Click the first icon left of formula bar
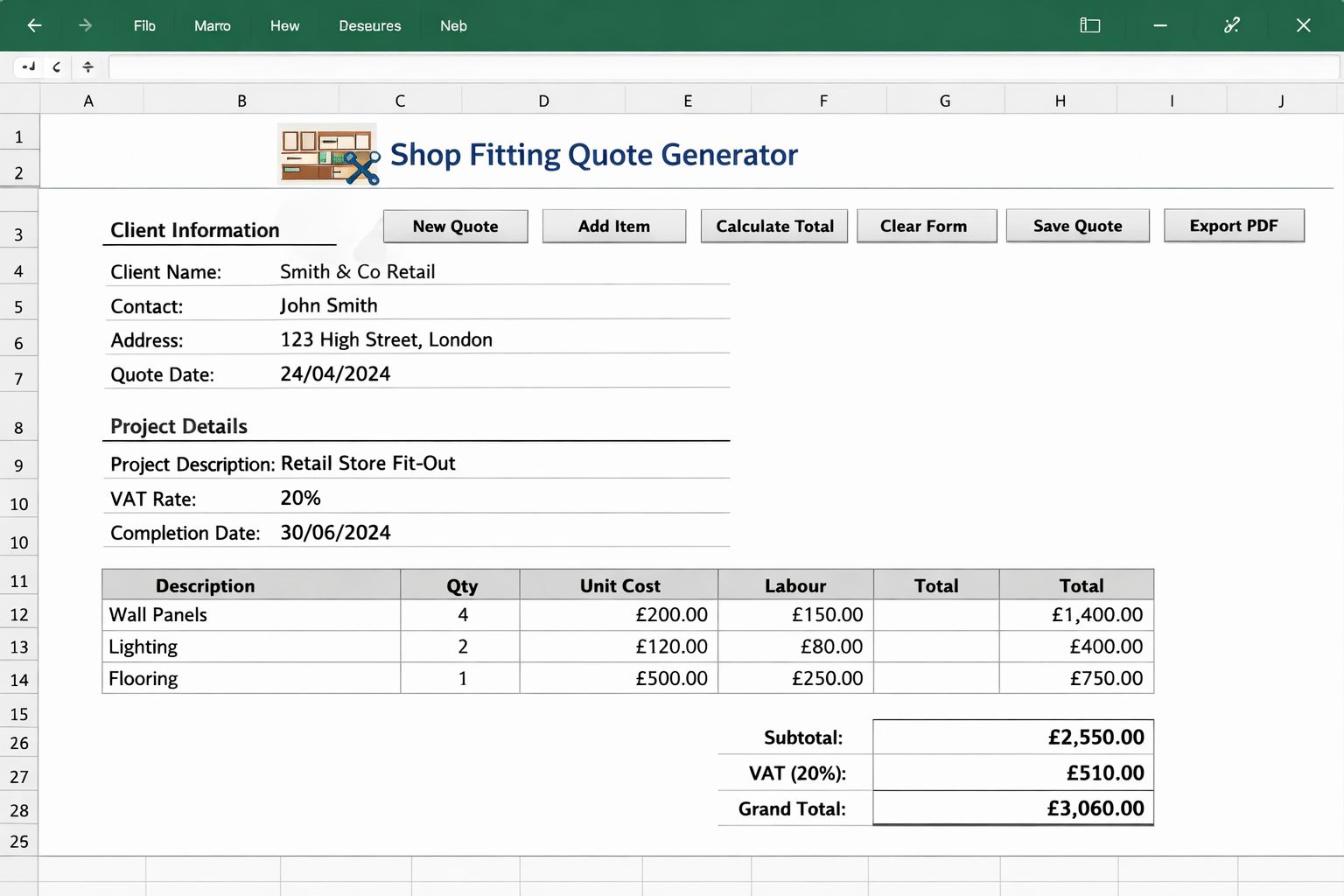This screenshot has width=1344, height=896. [29, 66]
